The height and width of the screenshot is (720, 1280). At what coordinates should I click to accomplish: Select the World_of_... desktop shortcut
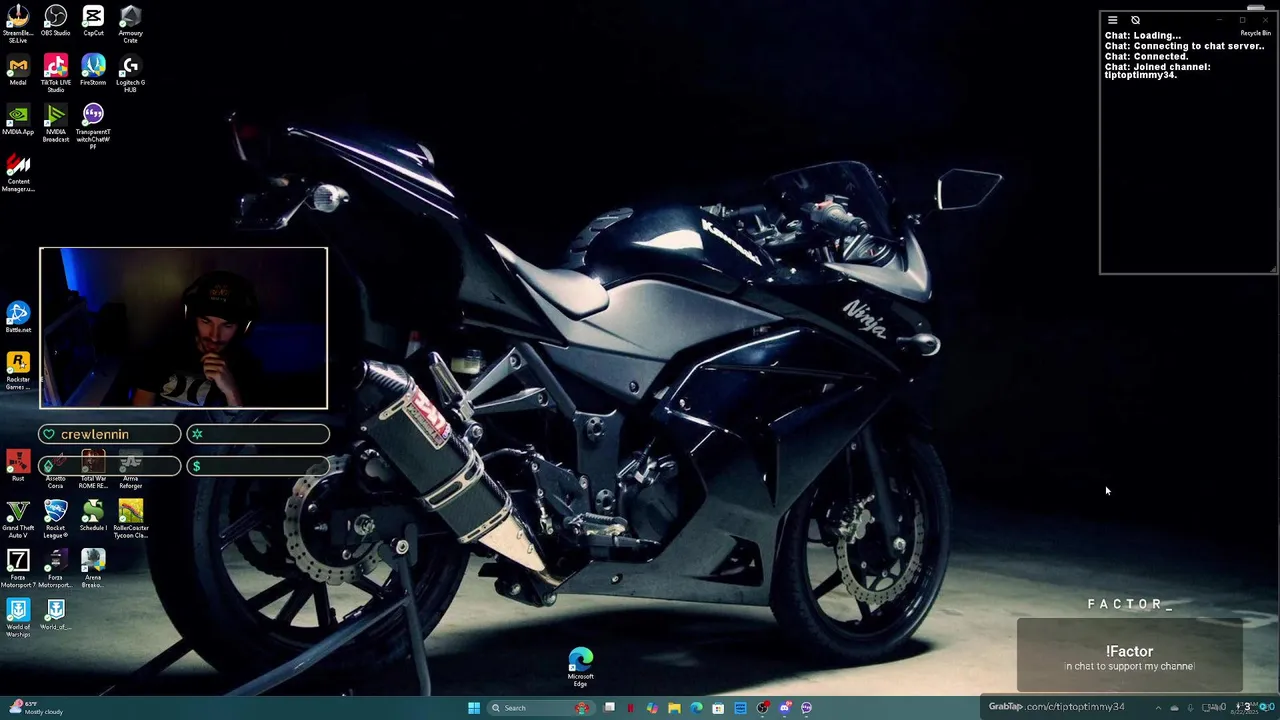pos(55,615)
